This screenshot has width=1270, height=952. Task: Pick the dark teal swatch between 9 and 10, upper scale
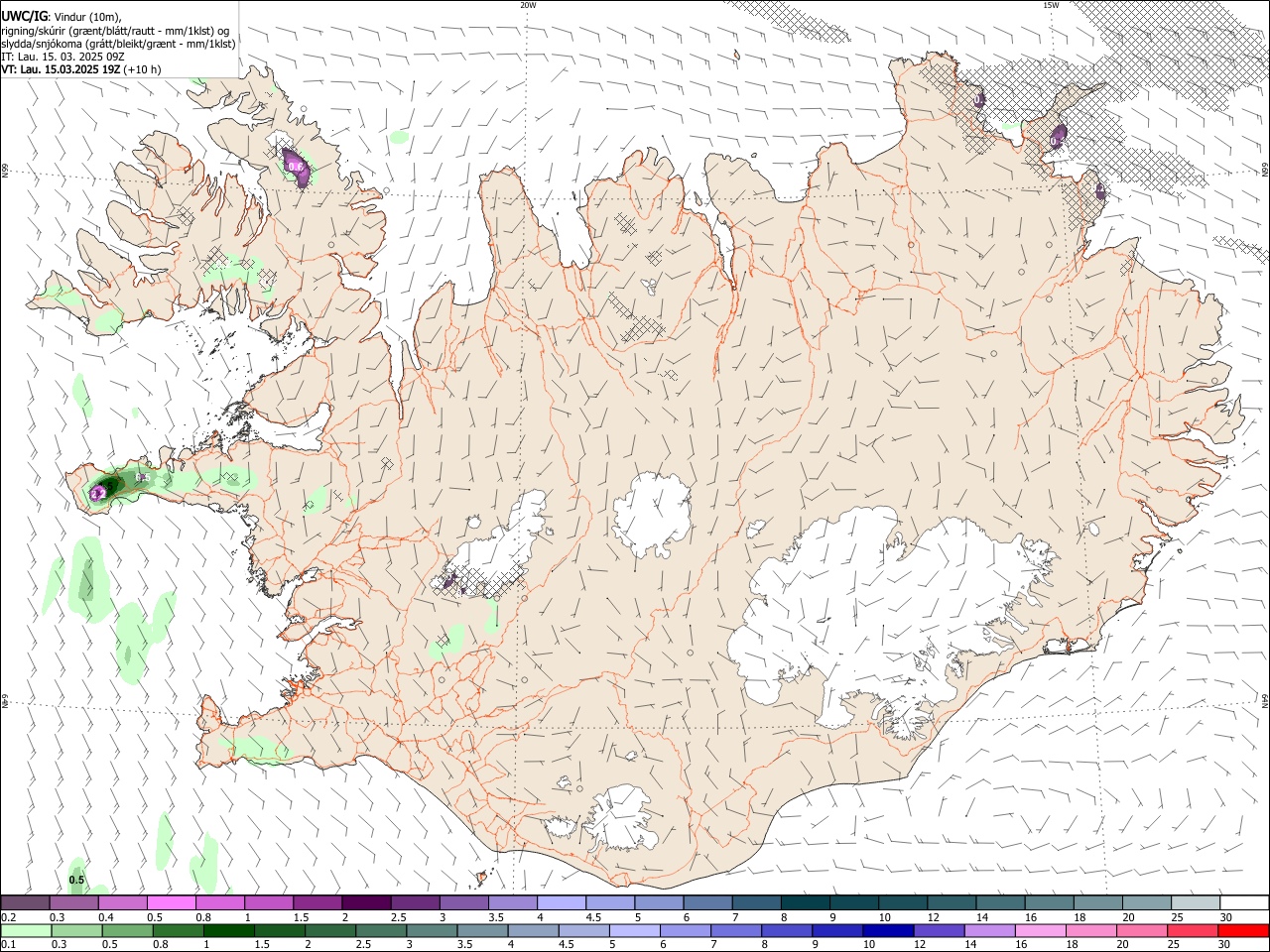(853, 903)
